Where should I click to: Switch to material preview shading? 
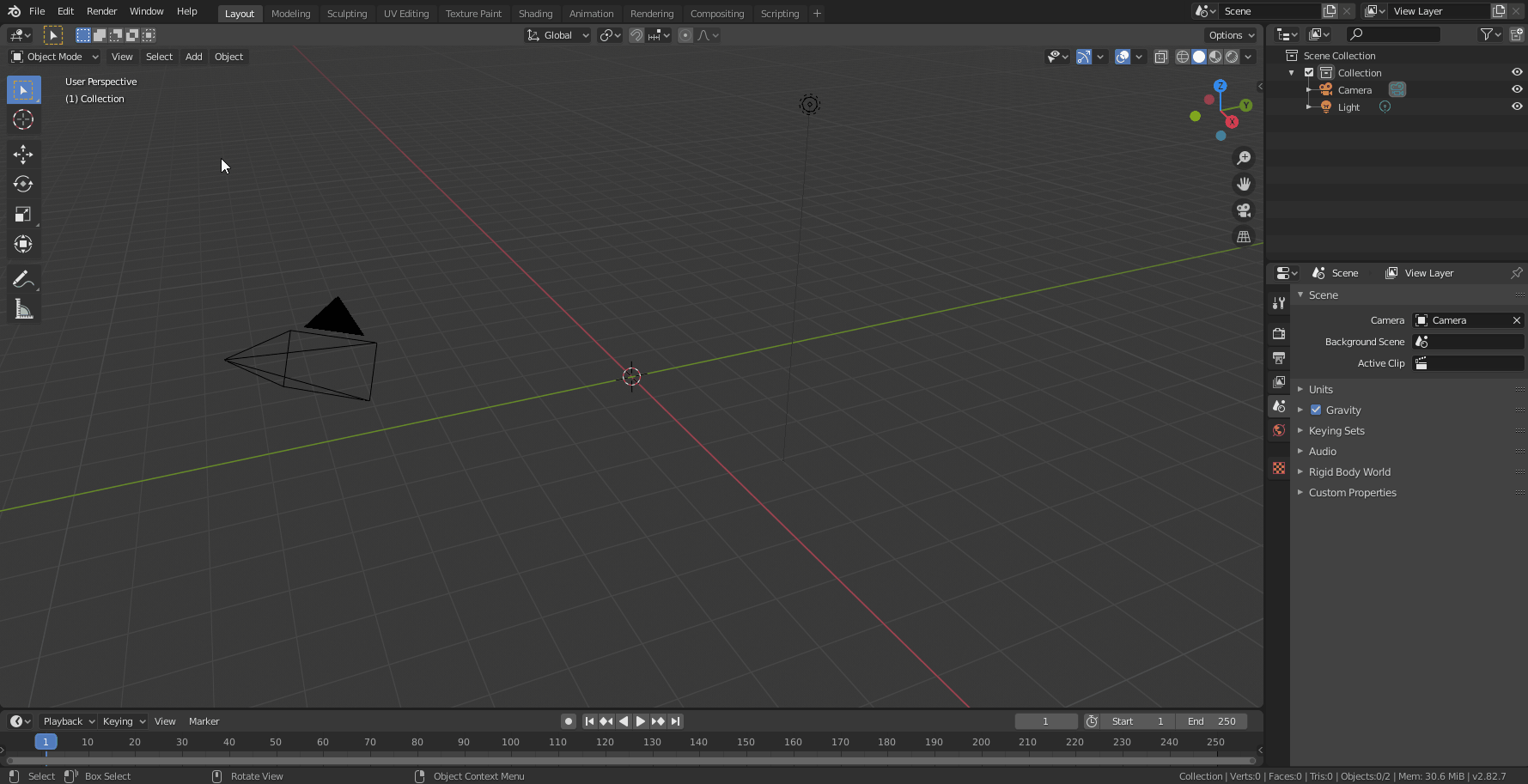(1215, 57)
